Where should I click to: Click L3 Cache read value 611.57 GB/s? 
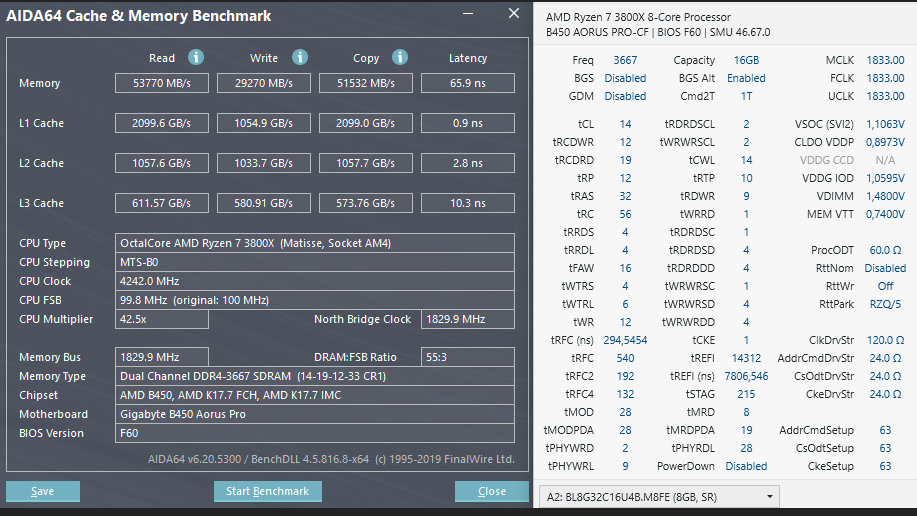pyautogui.click(x=162, y=203)
